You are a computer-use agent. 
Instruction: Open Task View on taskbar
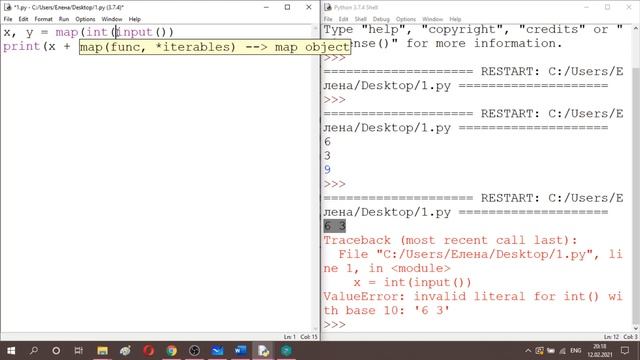[x=78, y=351]
